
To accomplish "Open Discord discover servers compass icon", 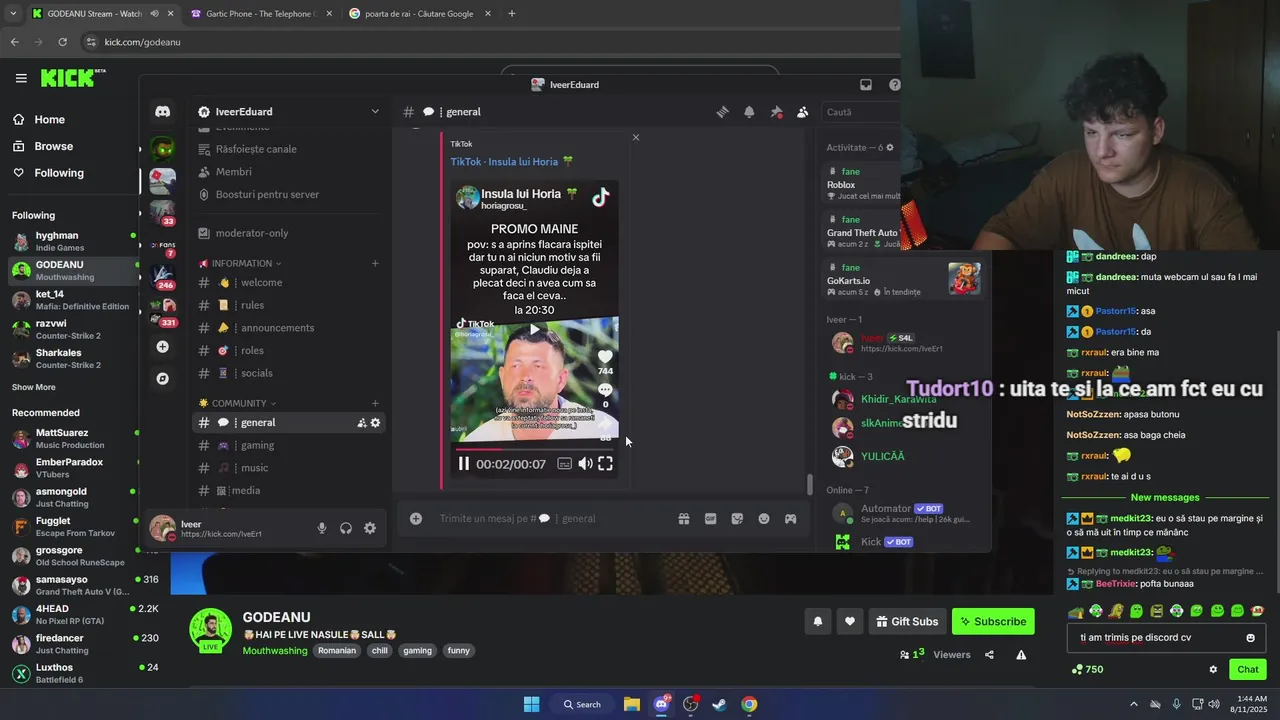I will (x=162, y=379).
